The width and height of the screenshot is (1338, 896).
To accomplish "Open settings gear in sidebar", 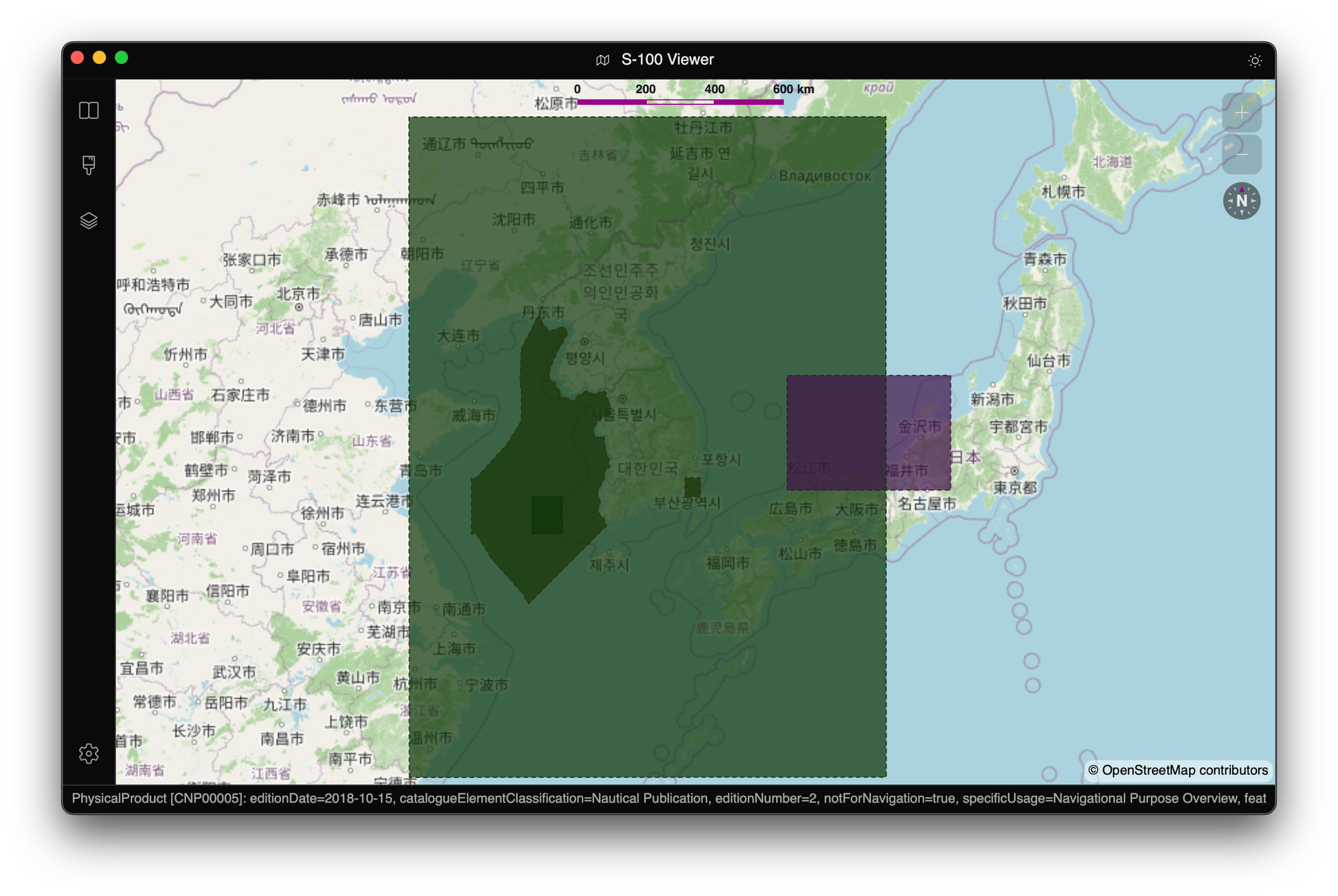I will tap(89, 754).
